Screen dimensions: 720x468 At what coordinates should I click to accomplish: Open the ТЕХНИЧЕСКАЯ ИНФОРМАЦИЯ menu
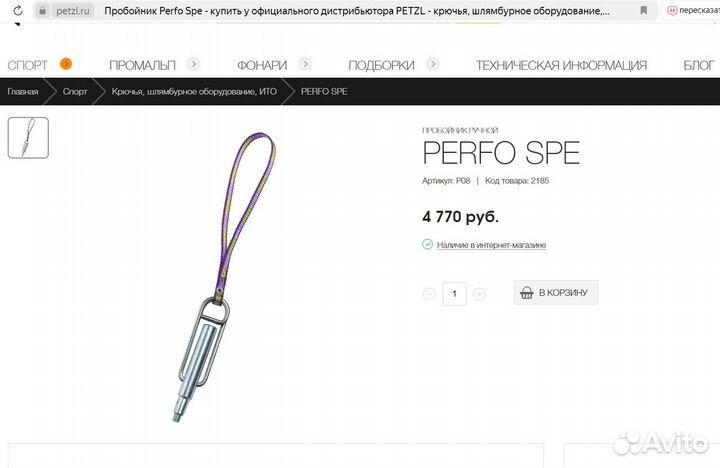[x=561, y=65]
